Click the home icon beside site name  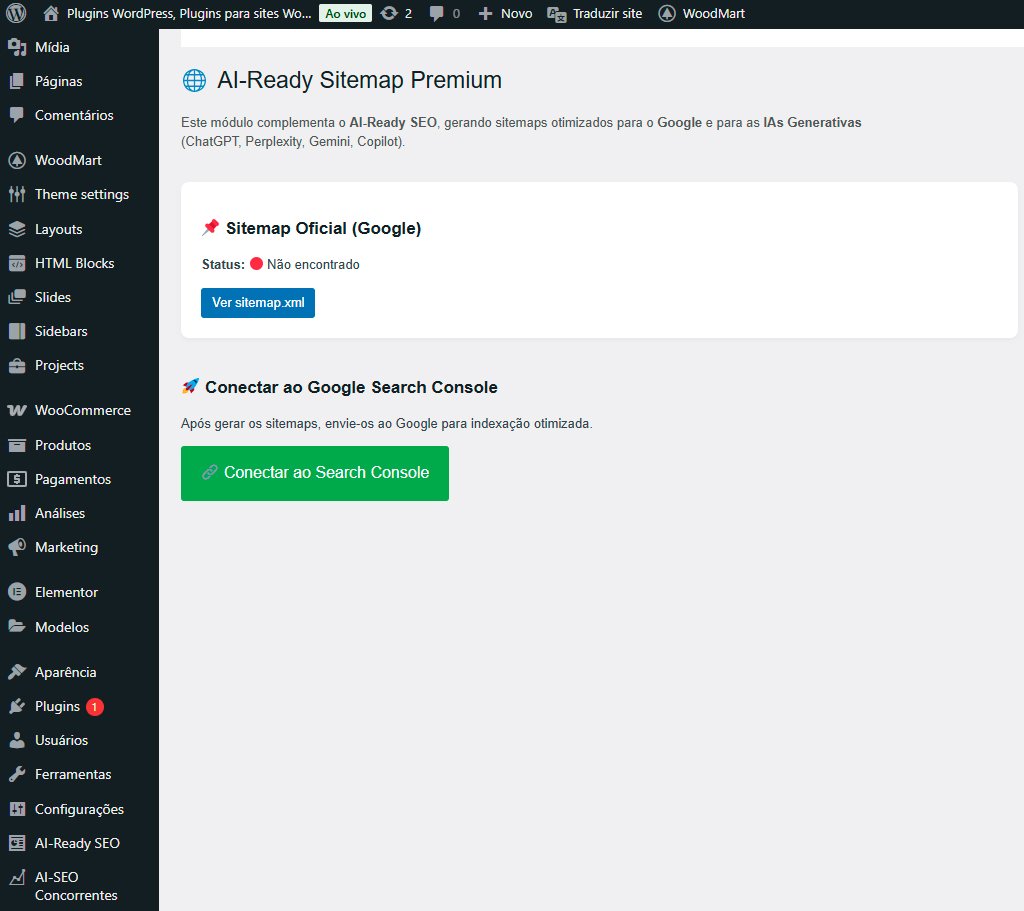51,14
